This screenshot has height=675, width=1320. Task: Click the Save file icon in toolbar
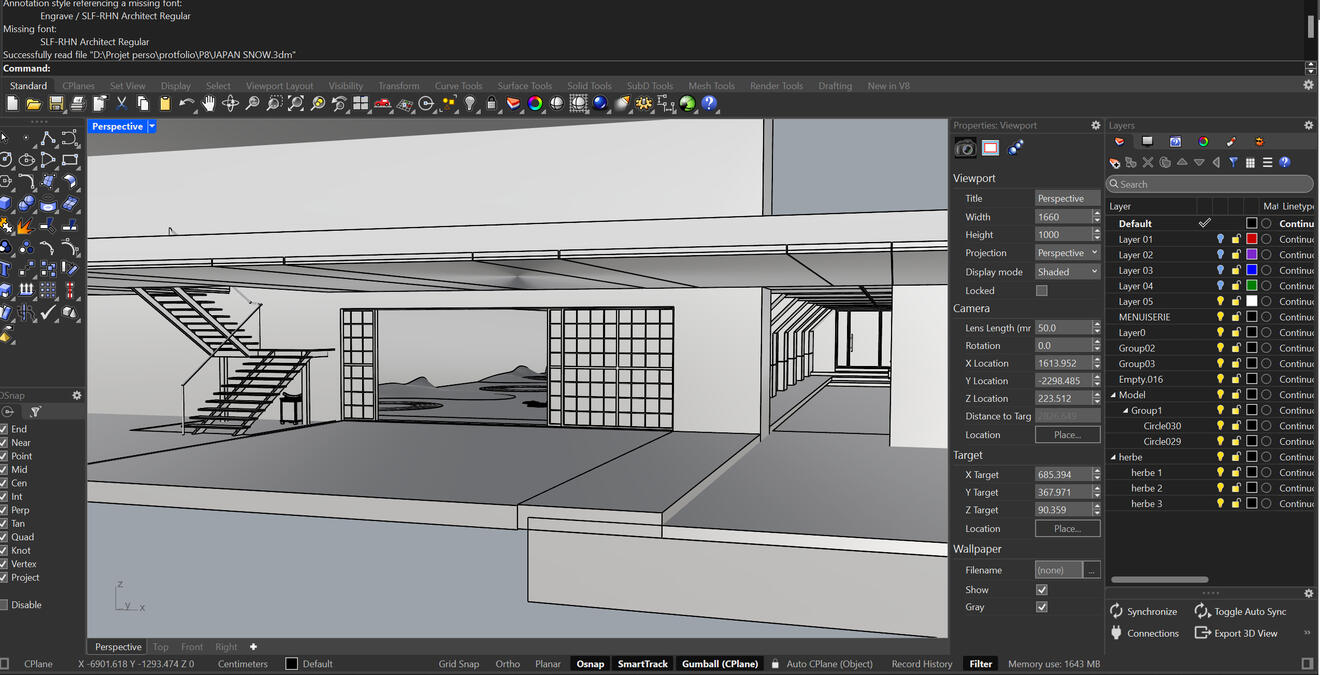point(55,103)
